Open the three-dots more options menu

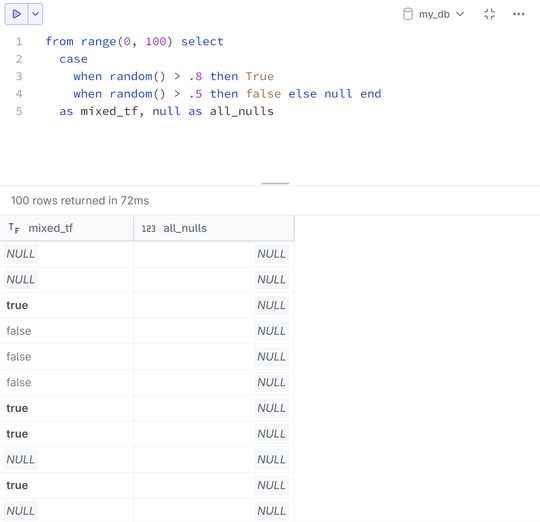pos(519,14)
